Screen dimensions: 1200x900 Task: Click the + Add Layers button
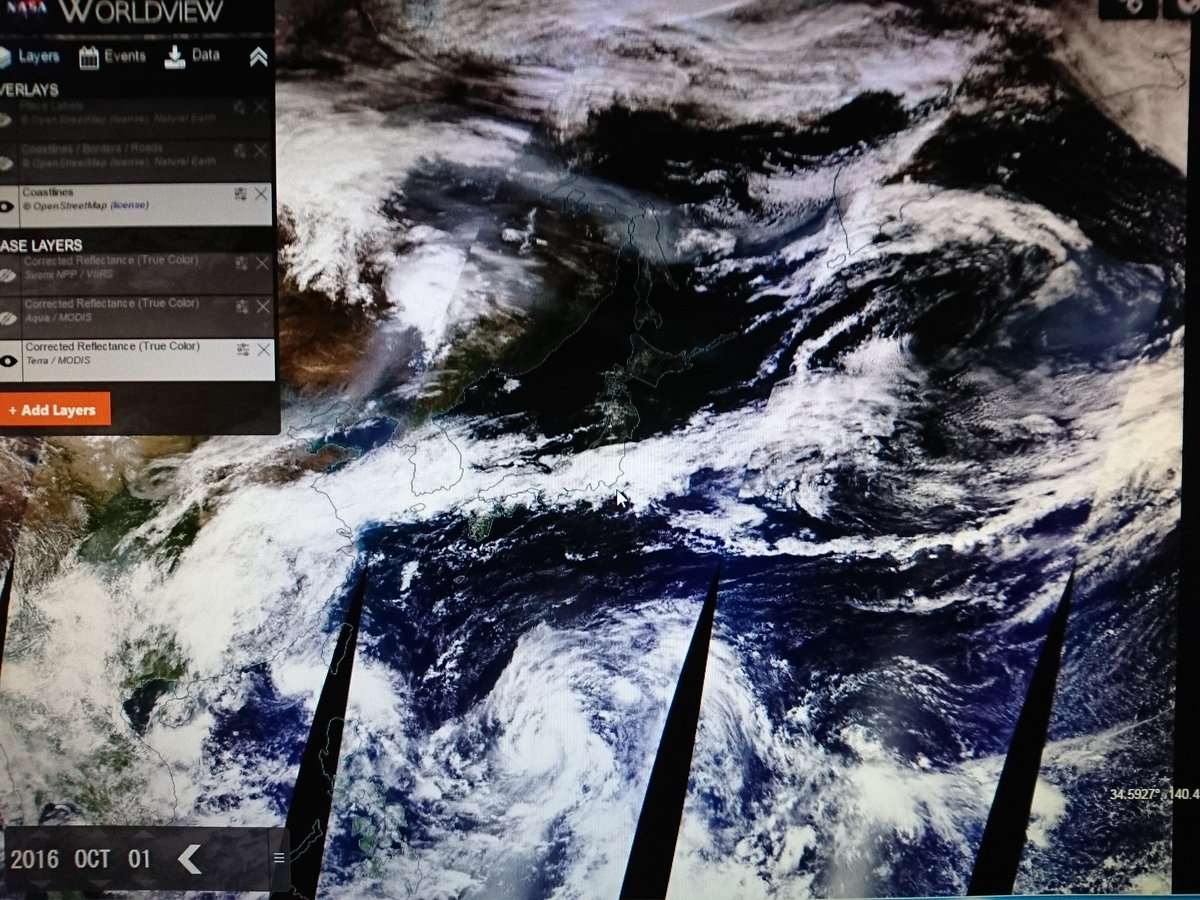54,410
